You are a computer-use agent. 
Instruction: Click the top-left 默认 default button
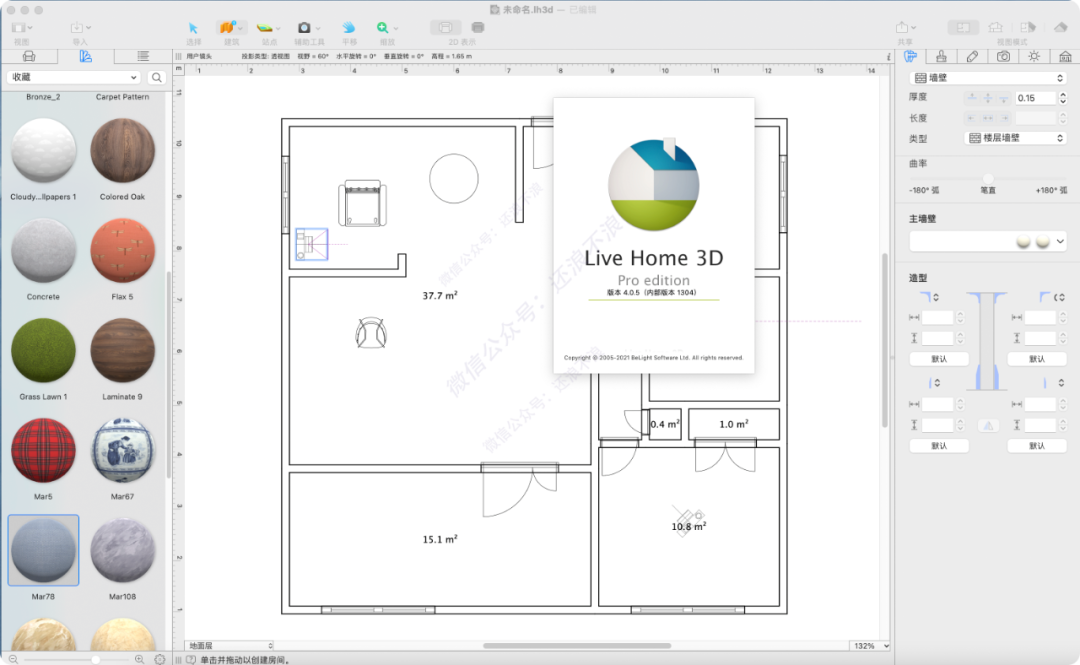(939, 359)
